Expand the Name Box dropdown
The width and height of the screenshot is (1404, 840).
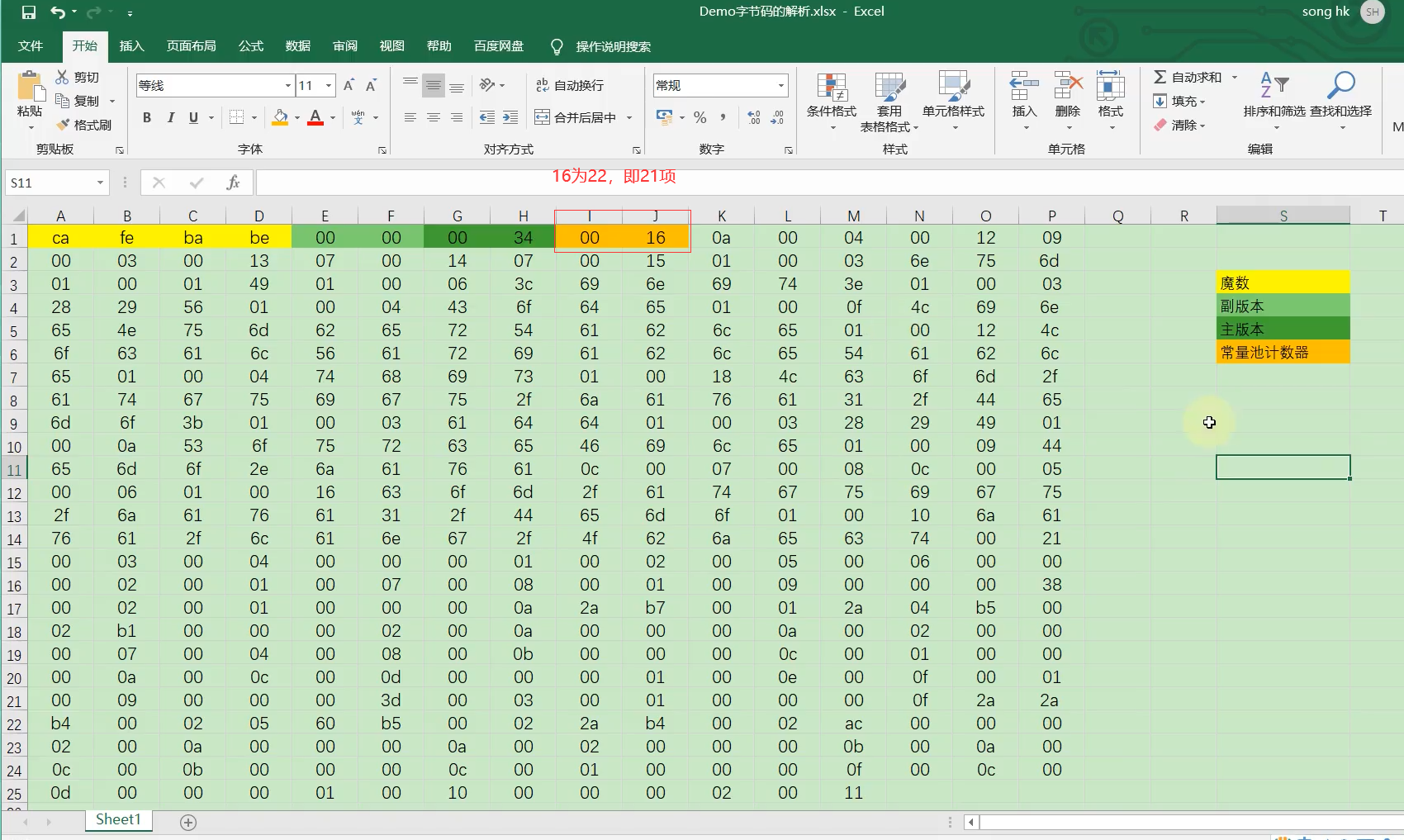100,183
